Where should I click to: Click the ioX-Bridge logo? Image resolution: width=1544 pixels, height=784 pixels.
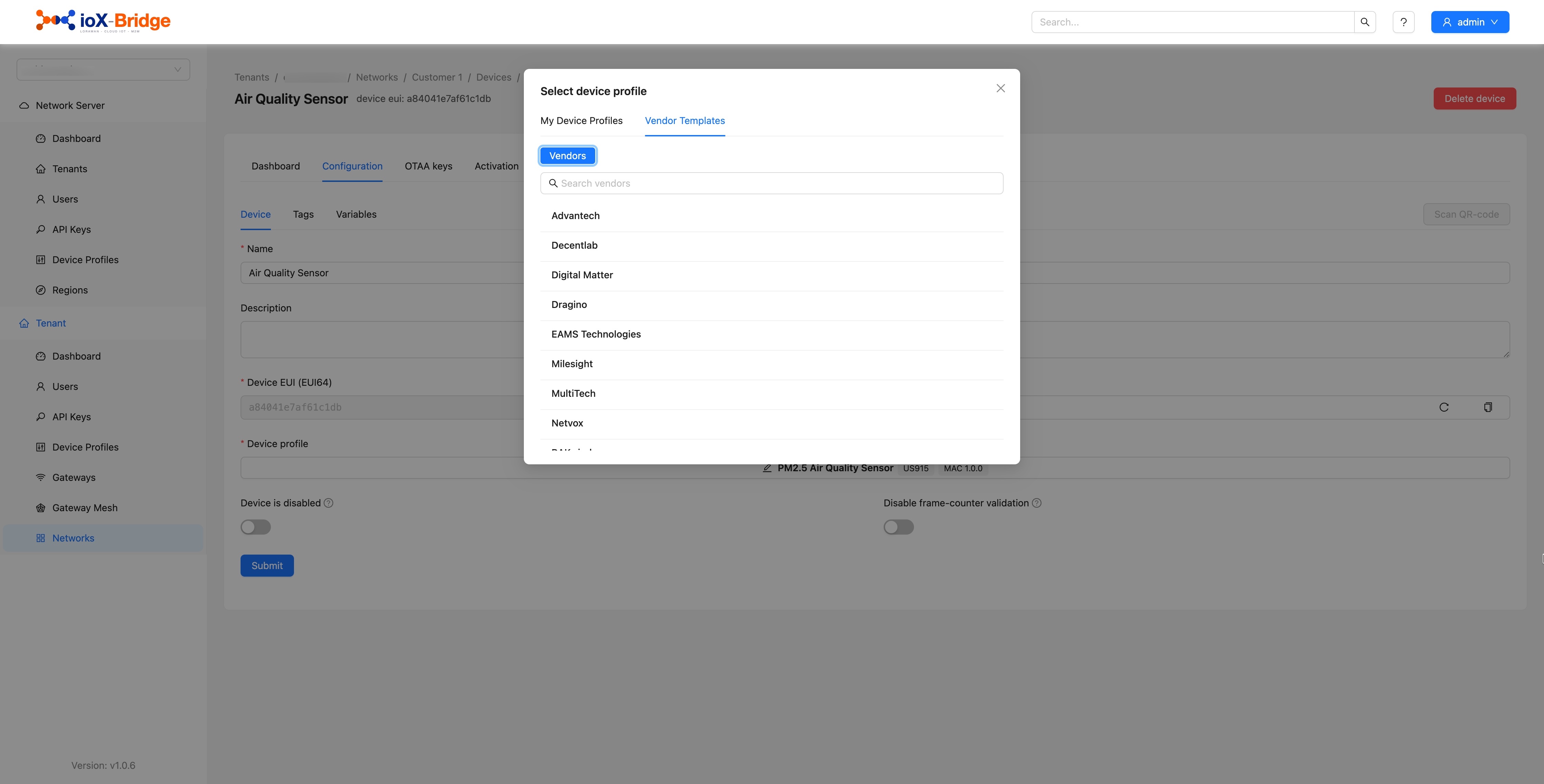click(x=103, y=22)
